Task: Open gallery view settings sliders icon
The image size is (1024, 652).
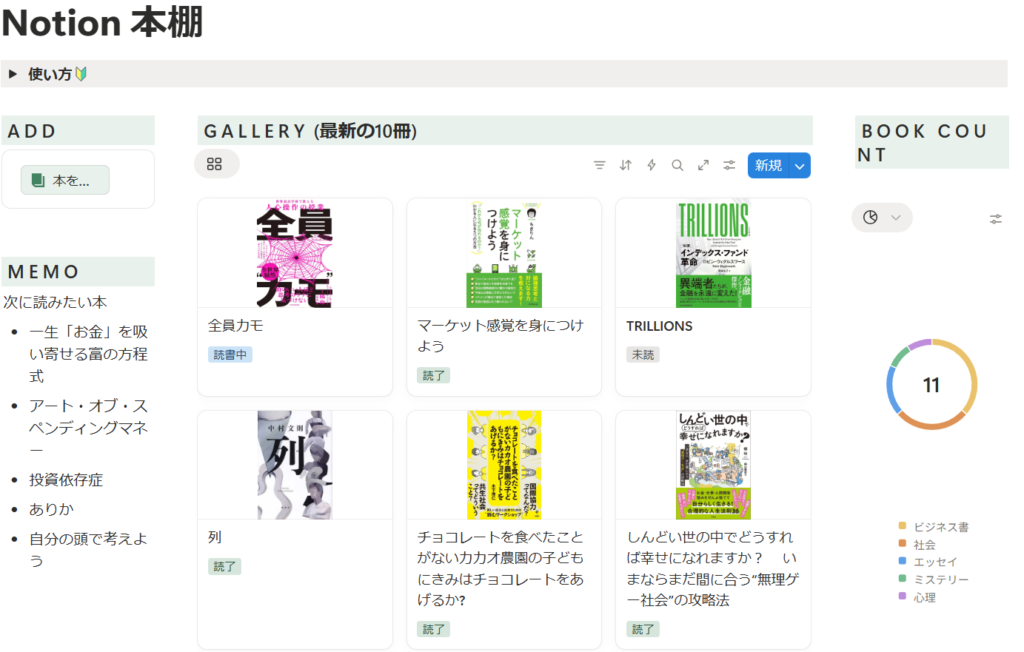Action: 729,165
